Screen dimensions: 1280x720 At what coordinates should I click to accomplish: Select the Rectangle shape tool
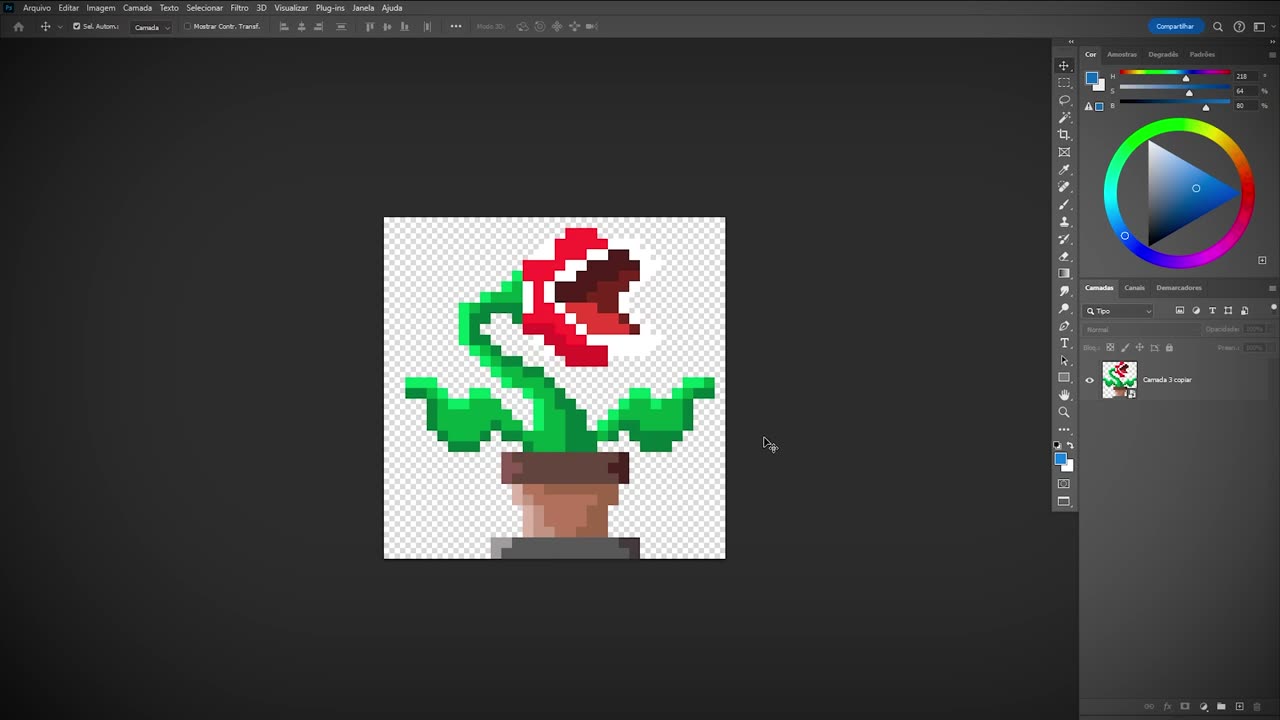1064,378
